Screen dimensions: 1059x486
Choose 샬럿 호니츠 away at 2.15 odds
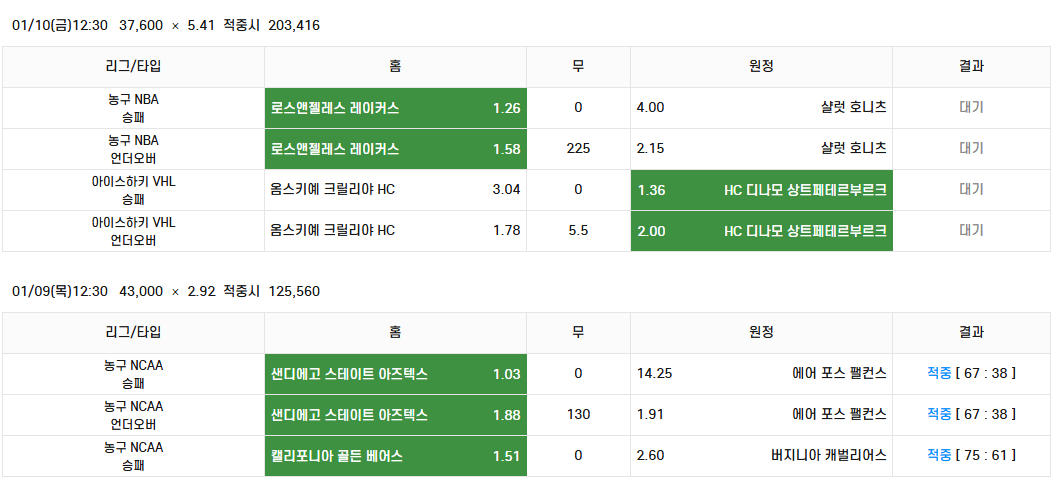(x=761, y=149)
